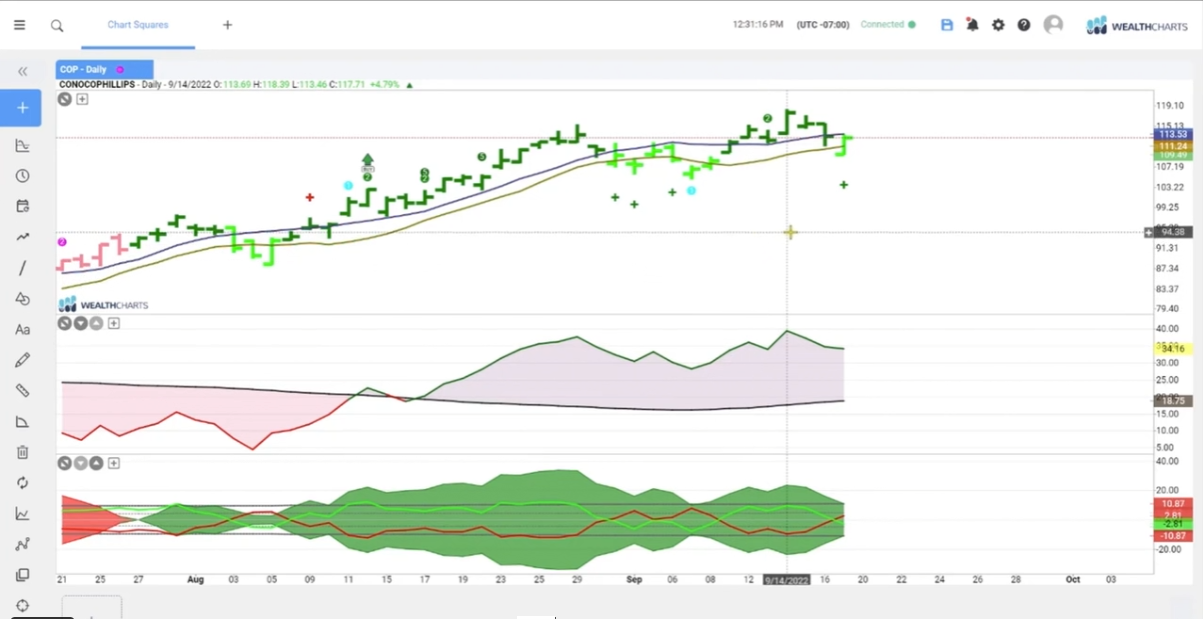Open the layers copy icon in sidebar

22,575
